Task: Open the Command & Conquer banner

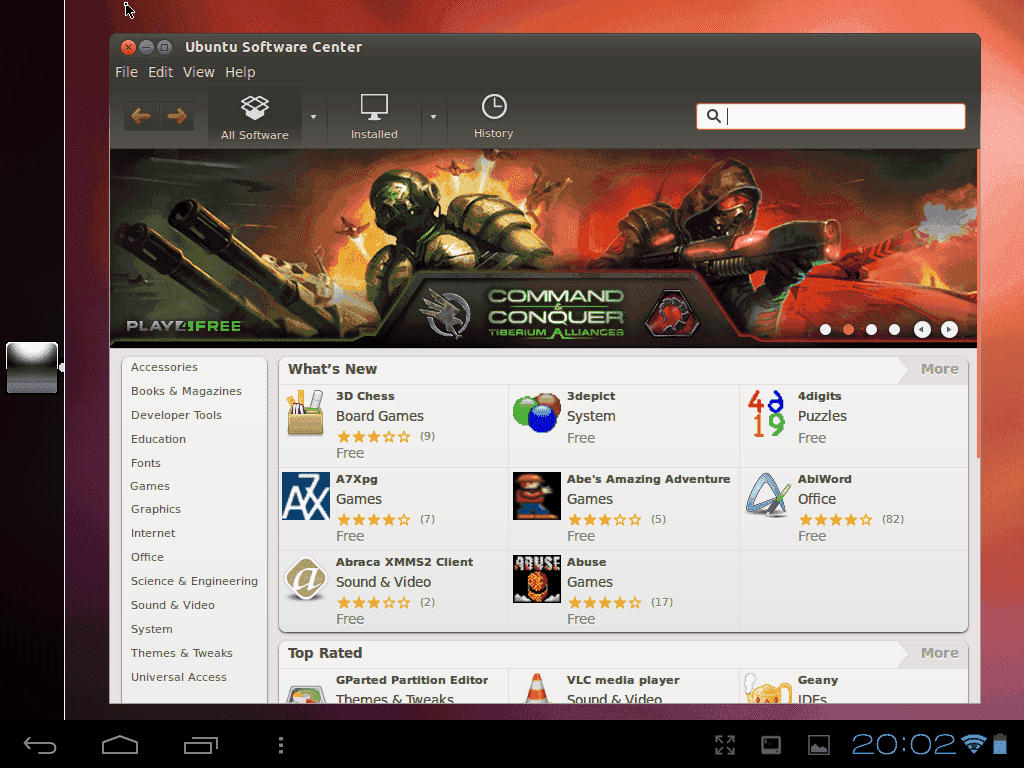Action: point(543,248)
